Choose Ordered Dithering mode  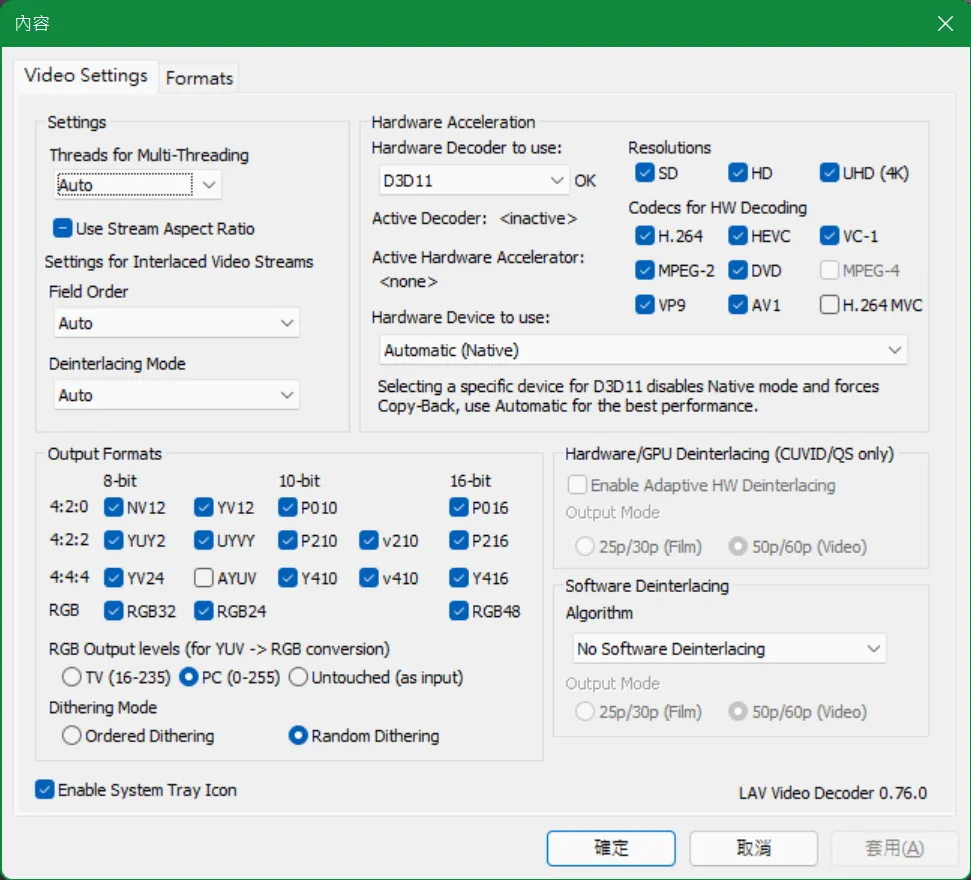pyautogui.click(x=72, y=736)
